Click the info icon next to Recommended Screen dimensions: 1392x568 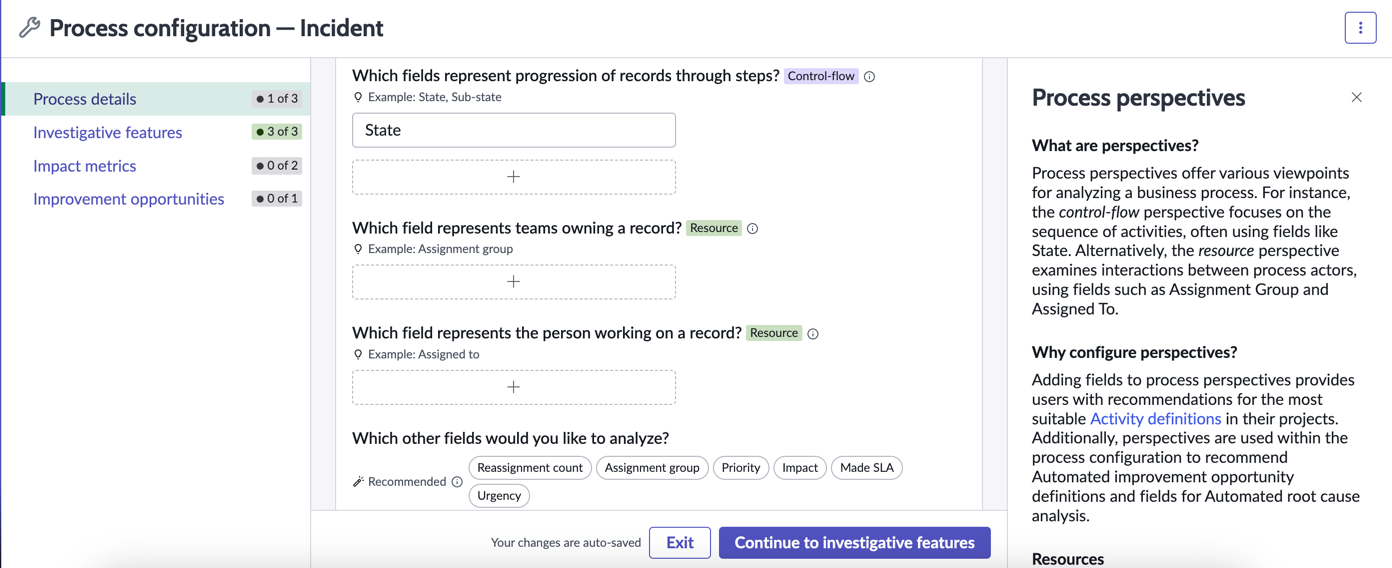coord(457,482)
